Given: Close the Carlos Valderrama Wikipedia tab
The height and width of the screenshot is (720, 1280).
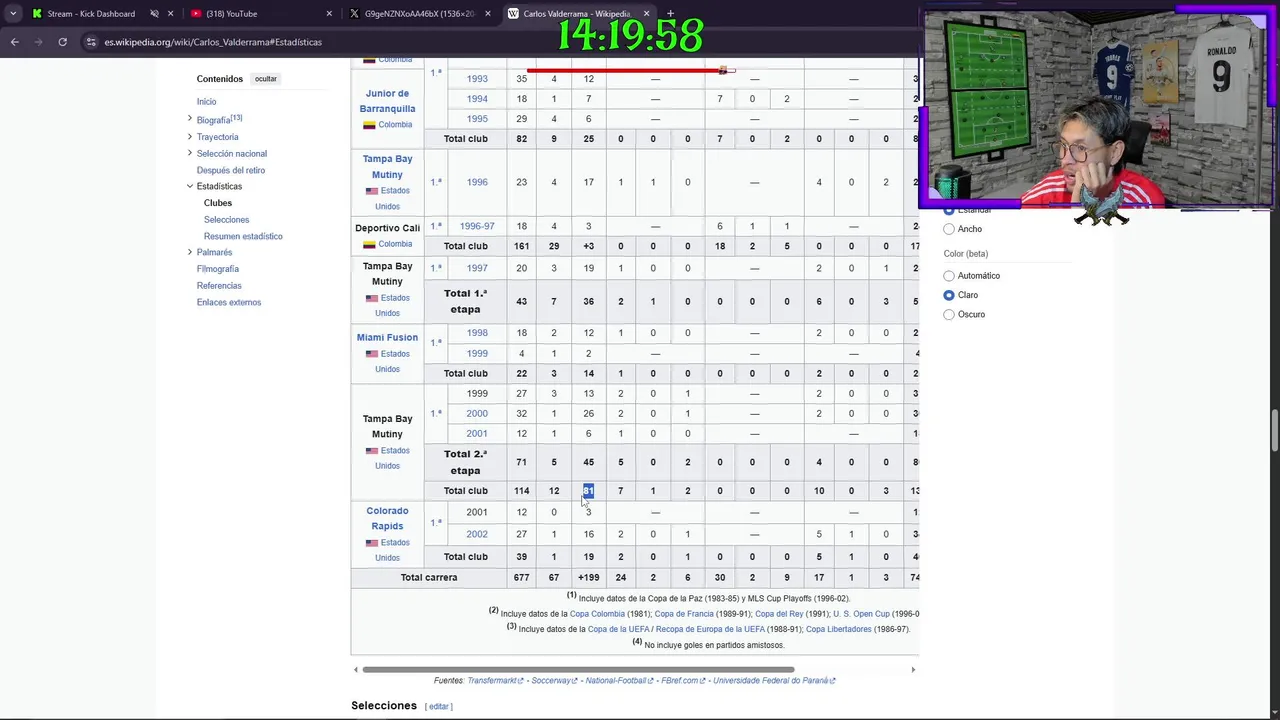Looking at the screenshot, I should 646,14.
